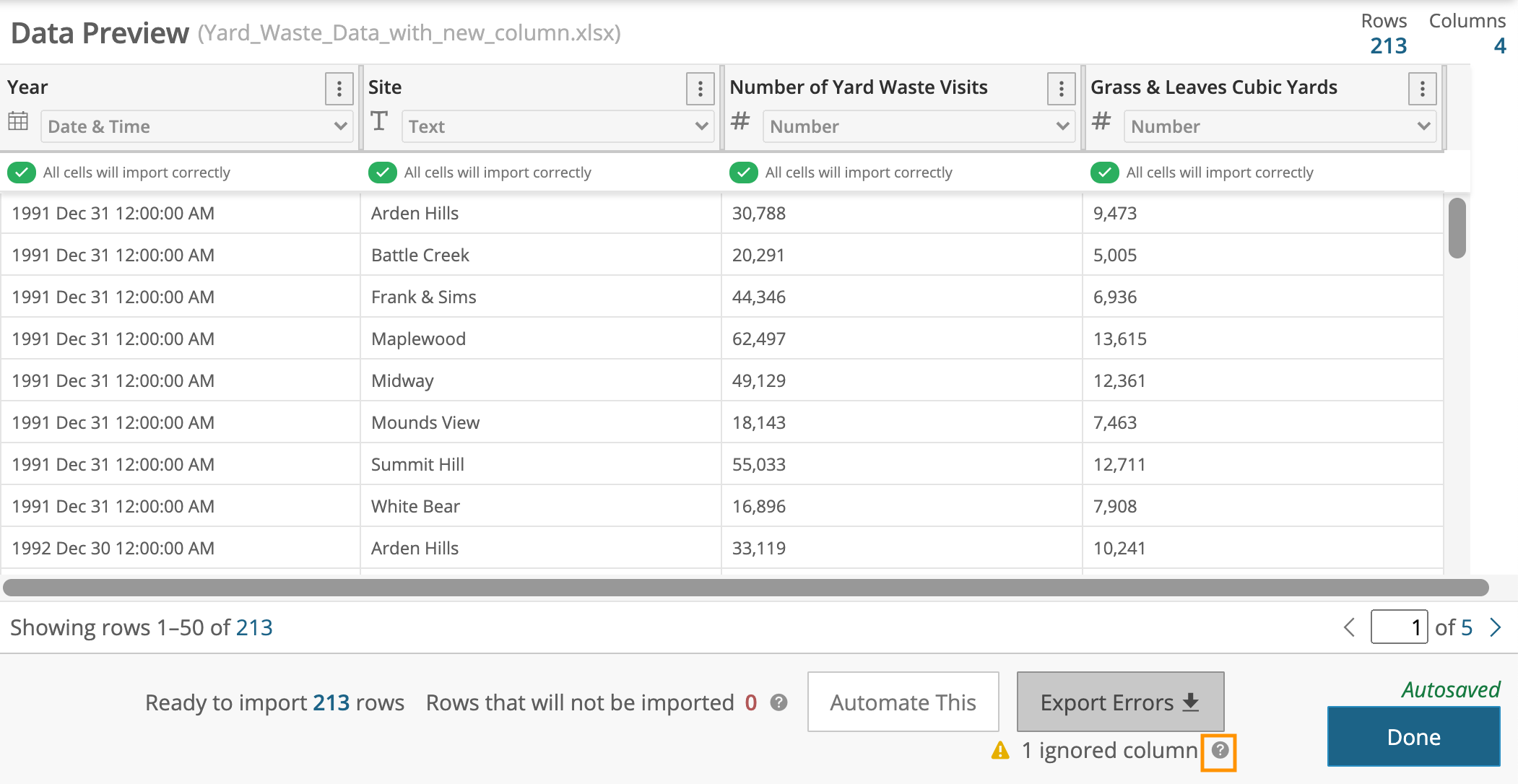The width and height of the screenshot is (1518, 784).
Task: Click the Automate This button
Action: (x=903, y=702)
